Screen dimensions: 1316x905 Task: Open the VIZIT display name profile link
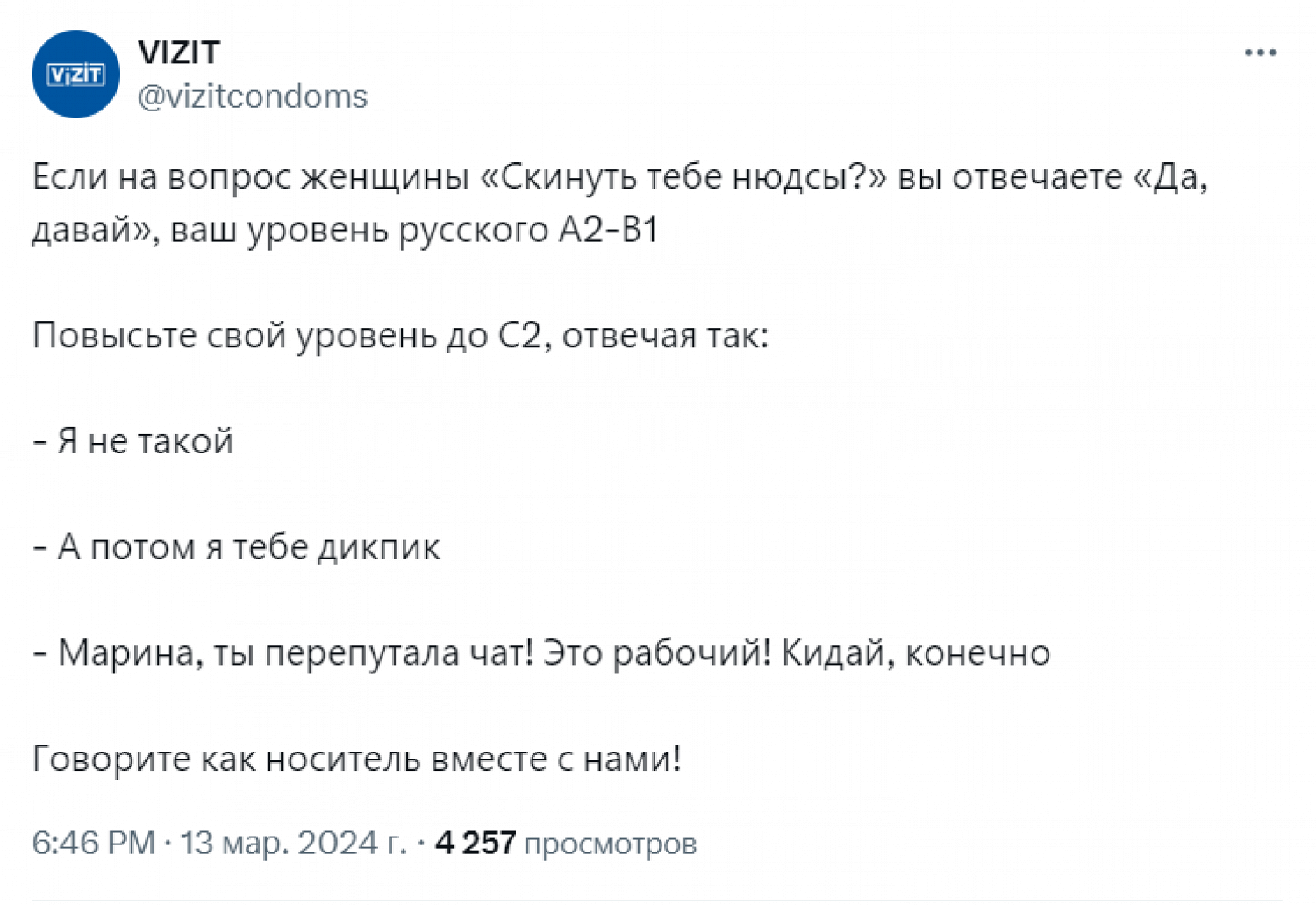click(179, 53)
